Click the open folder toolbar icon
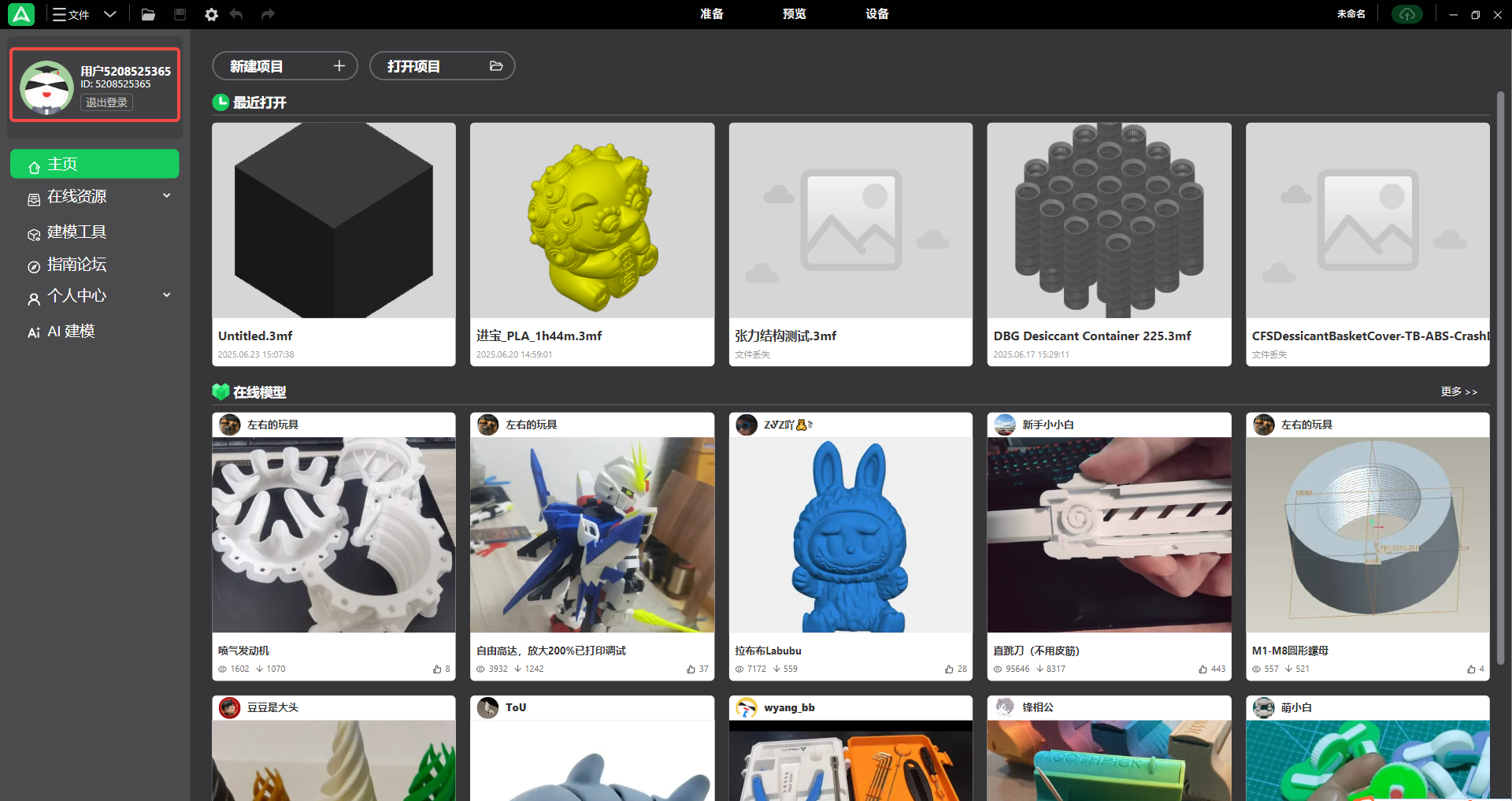 pyautogui.click(x=148, y=14)
